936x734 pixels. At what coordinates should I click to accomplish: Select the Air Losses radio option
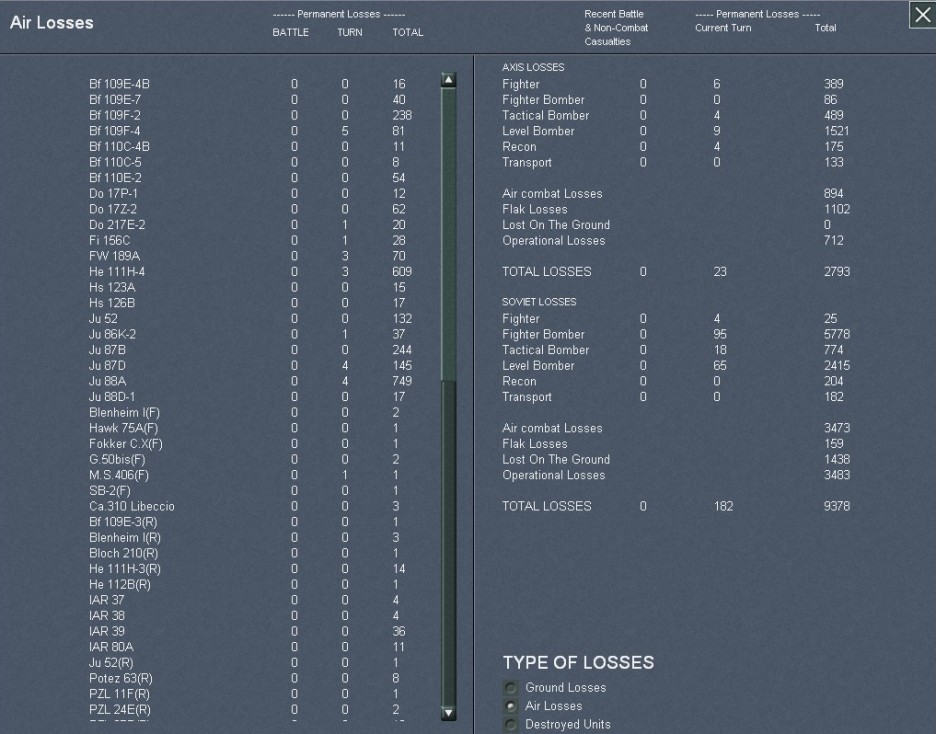512,706
